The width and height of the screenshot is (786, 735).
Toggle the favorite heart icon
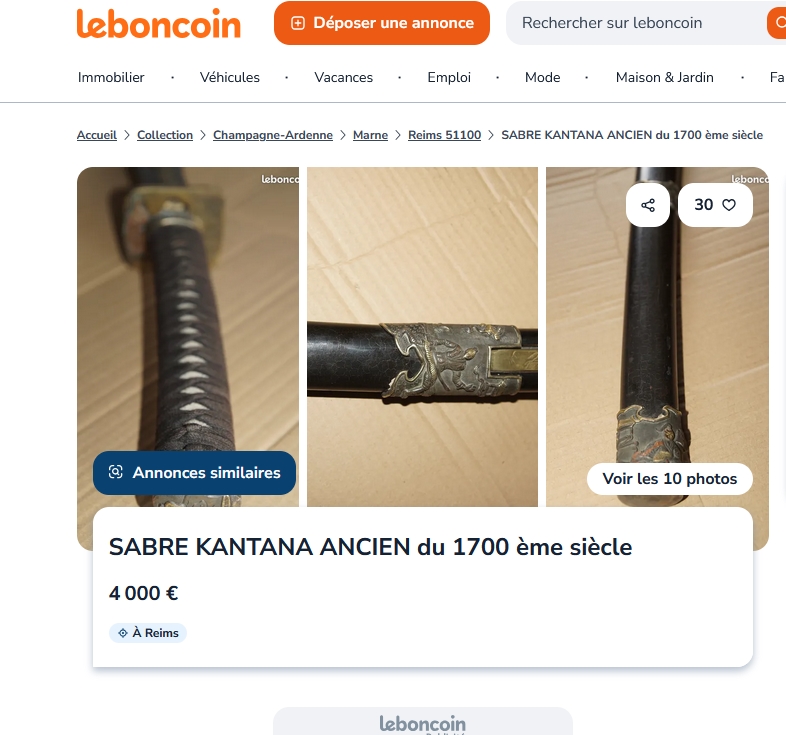point(728,205)
